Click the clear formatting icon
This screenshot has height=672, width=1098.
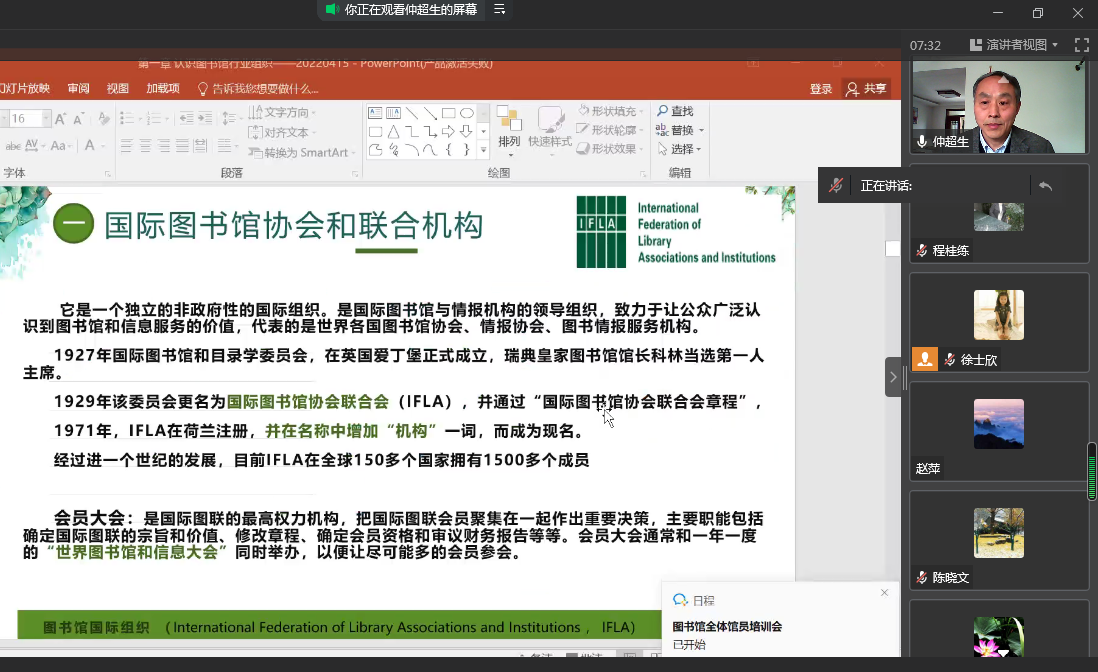104,119
